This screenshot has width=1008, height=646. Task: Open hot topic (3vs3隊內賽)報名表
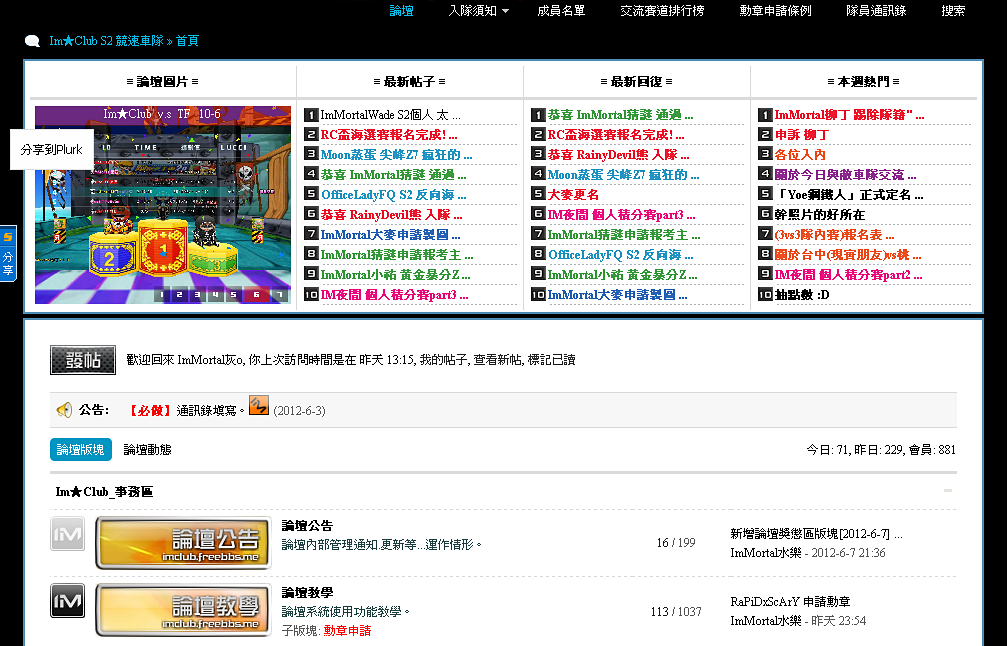click(834, 235)
